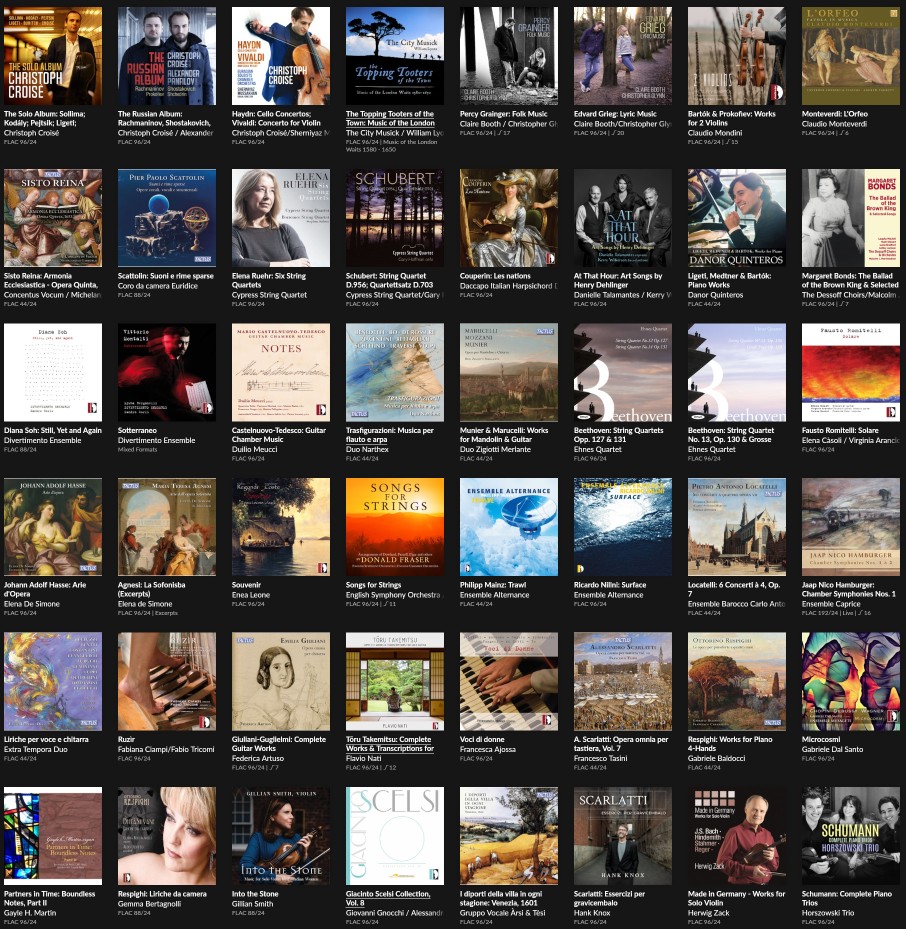Open The Topping Tooters album title link

[390, 118]
